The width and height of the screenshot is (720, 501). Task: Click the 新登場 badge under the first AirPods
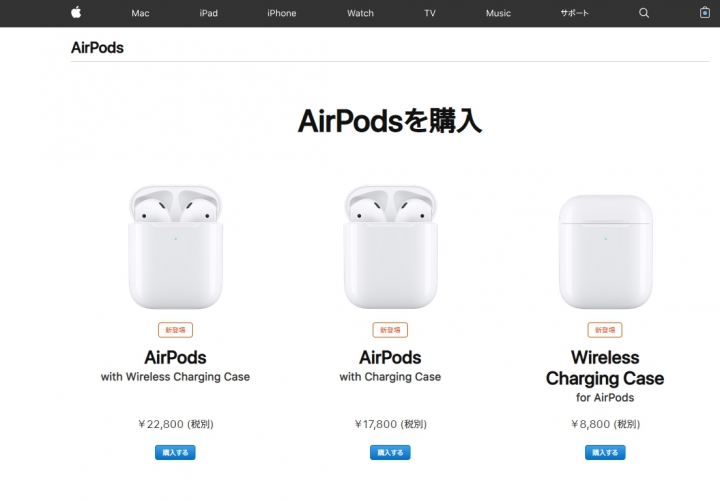(x=175, y=330)
